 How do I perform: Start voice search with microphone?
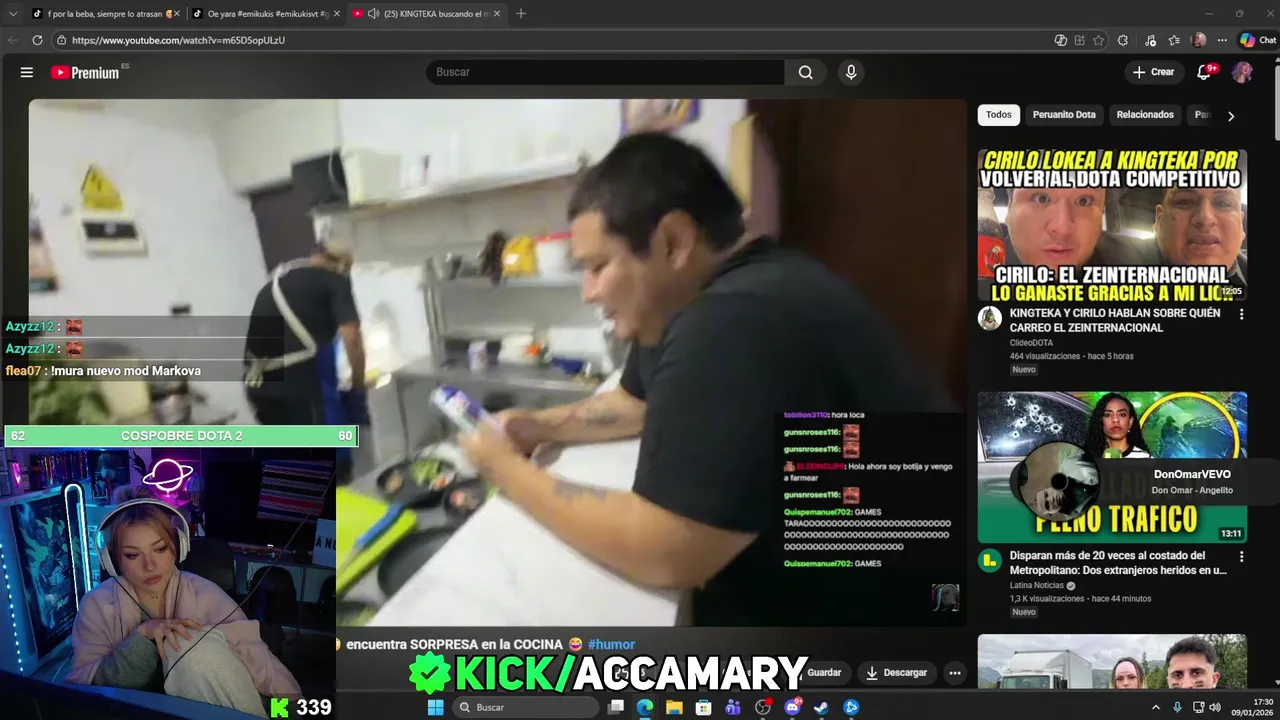click(851, 72)
